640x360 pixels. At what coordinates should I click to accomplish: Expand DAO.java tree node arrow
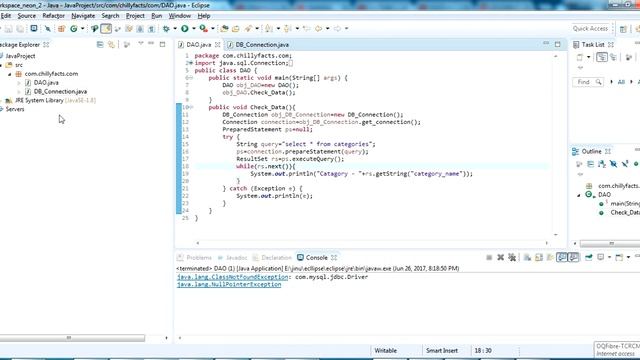click(x=19, y=83)
